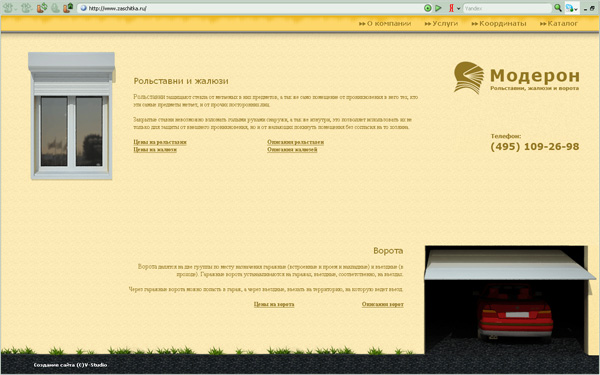
Task: Click the green circular address bar icon
Action: [x=428, y=8]
